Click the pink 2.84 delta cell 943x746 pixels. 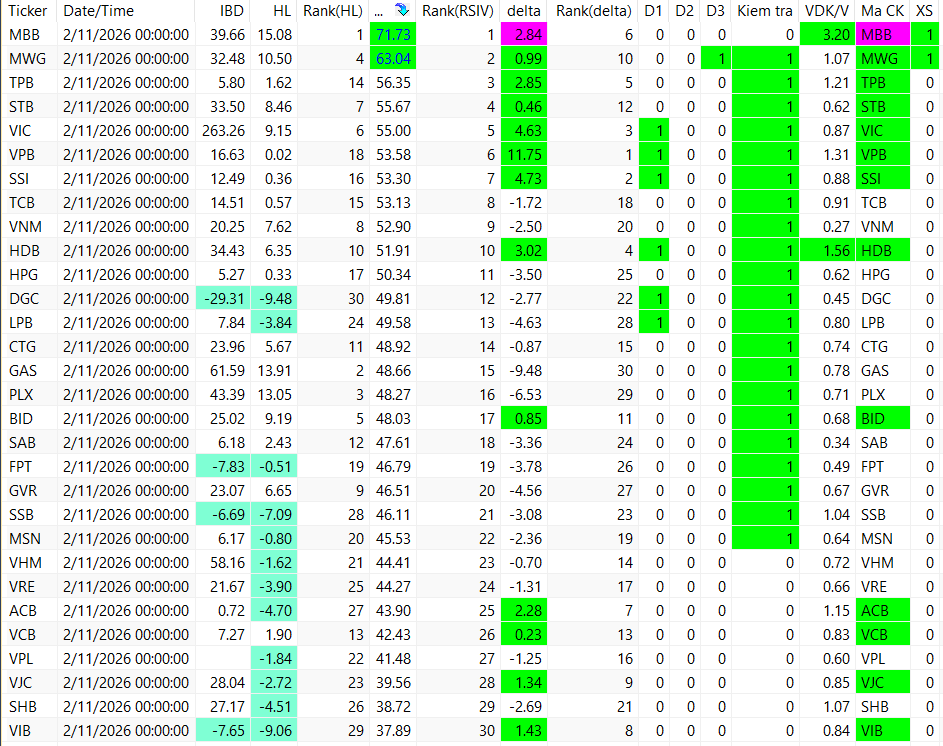click(x=524, y=35)
